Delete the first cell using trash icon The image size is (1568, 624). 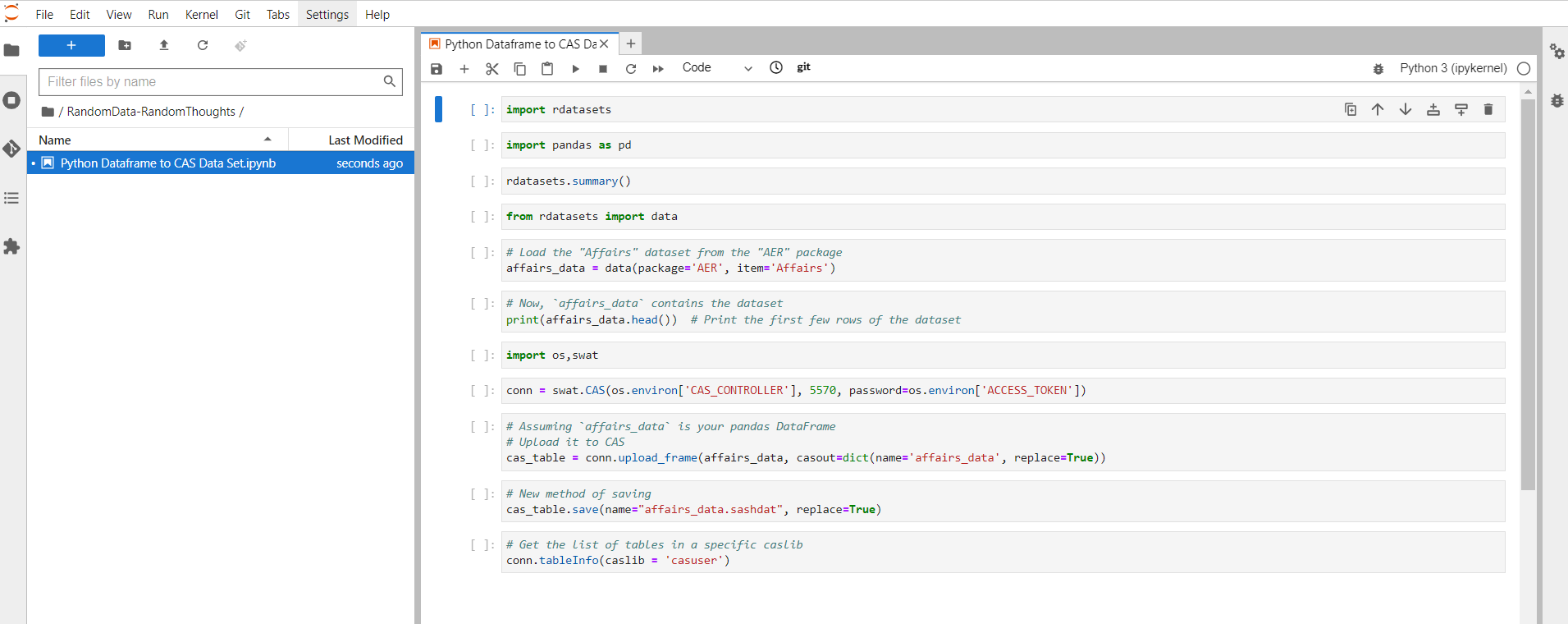pos(1488,109)
